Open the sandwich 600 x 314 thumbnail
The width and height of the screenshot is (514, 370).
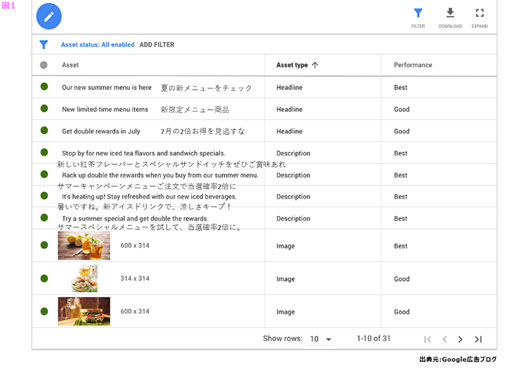pos(84,311)
